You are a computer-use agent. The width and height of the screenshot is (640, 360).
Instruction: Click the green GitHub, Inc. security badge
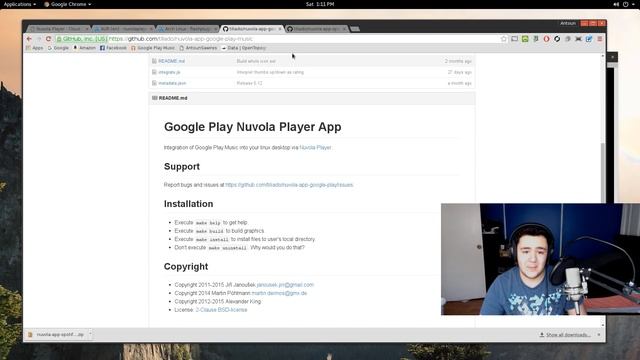click(82, 39)
